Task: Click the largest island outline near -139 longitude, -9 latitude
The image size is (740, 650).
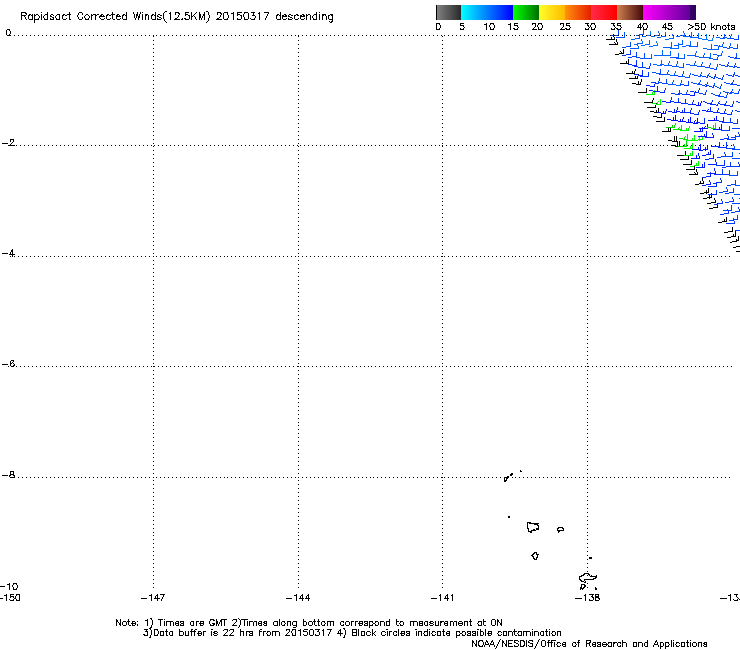Action: tap(533, 527)
